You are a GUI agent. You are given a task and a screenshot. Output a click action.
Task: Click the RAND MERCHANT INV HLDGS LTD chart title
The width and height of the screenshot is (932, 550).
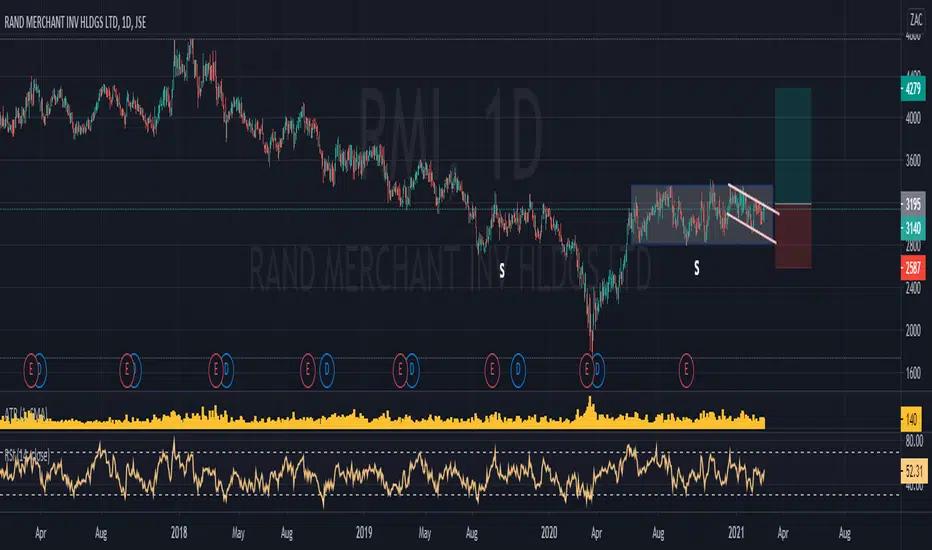75,23
